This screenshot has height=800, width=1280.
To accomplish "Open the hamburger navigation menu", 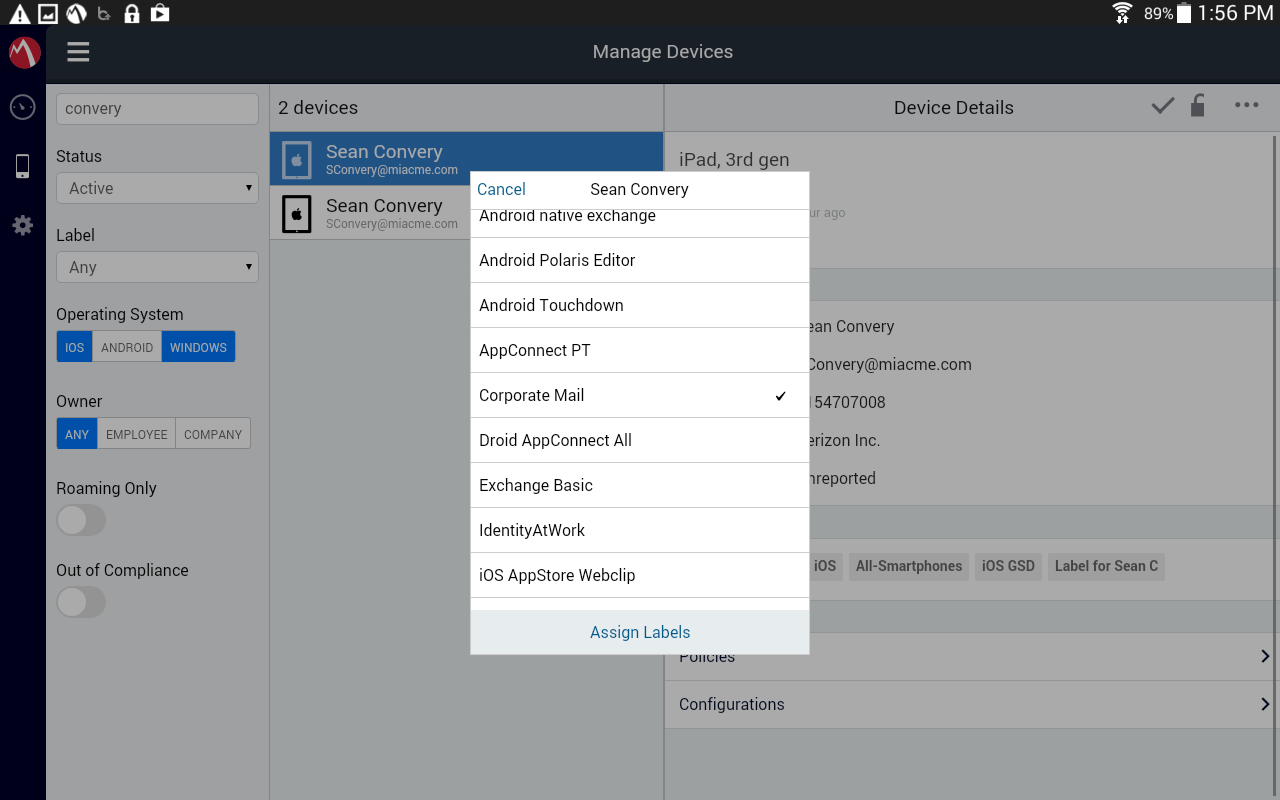I will 78,52.
